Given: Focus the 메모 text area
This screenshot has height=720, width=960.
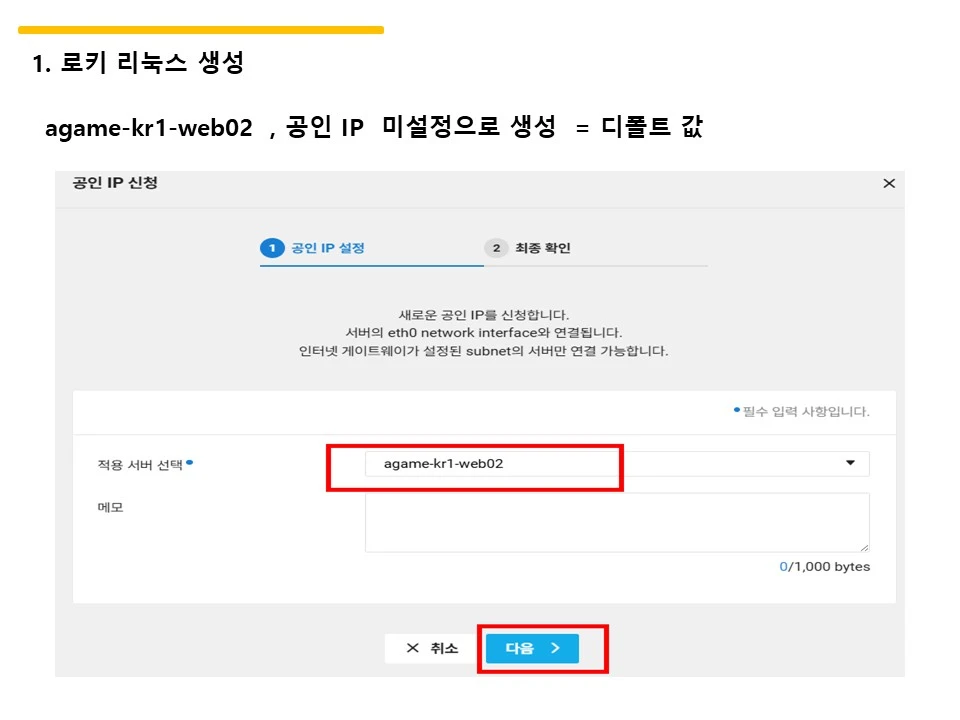Looking at the screenshot, I should tap(617, 522).
